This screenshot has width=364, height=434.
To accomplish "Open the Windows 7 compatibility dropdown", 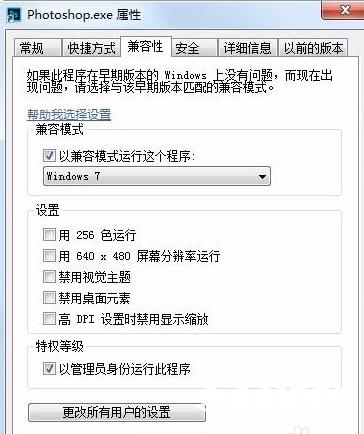I will pyautogui.click(x=157, y=176).
